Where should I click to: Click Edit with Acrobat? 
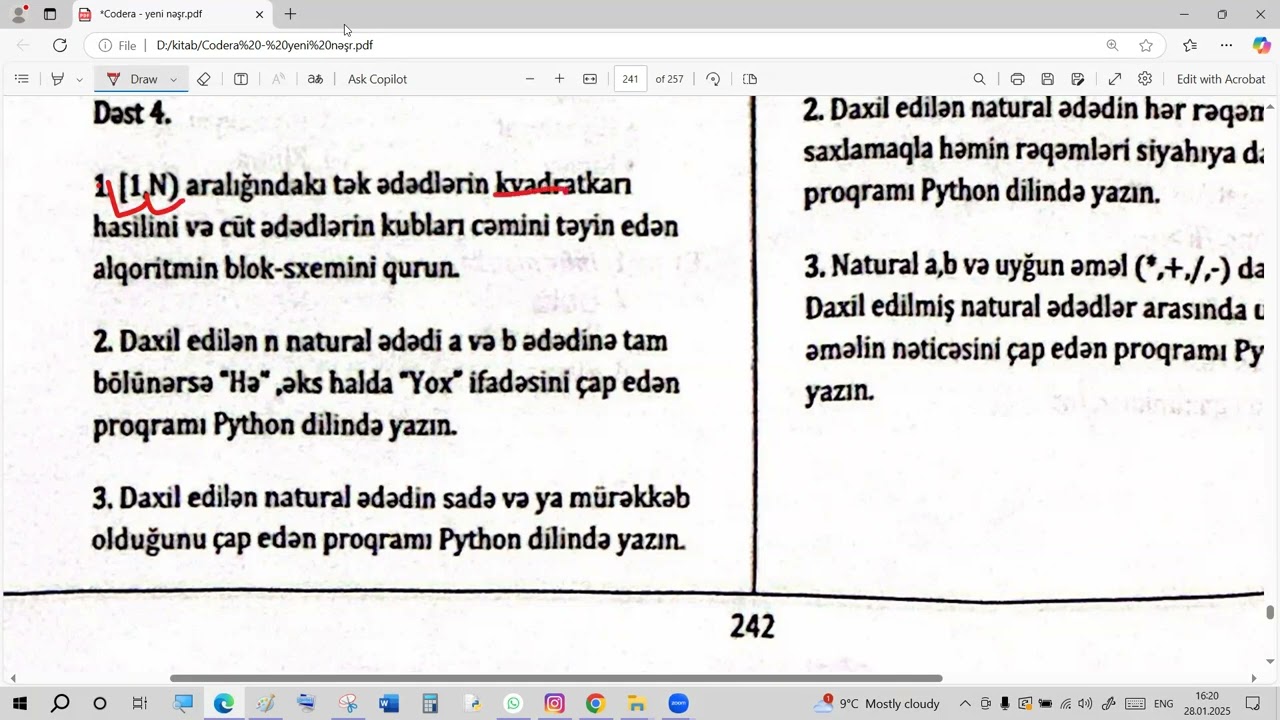click(1221, 79)
